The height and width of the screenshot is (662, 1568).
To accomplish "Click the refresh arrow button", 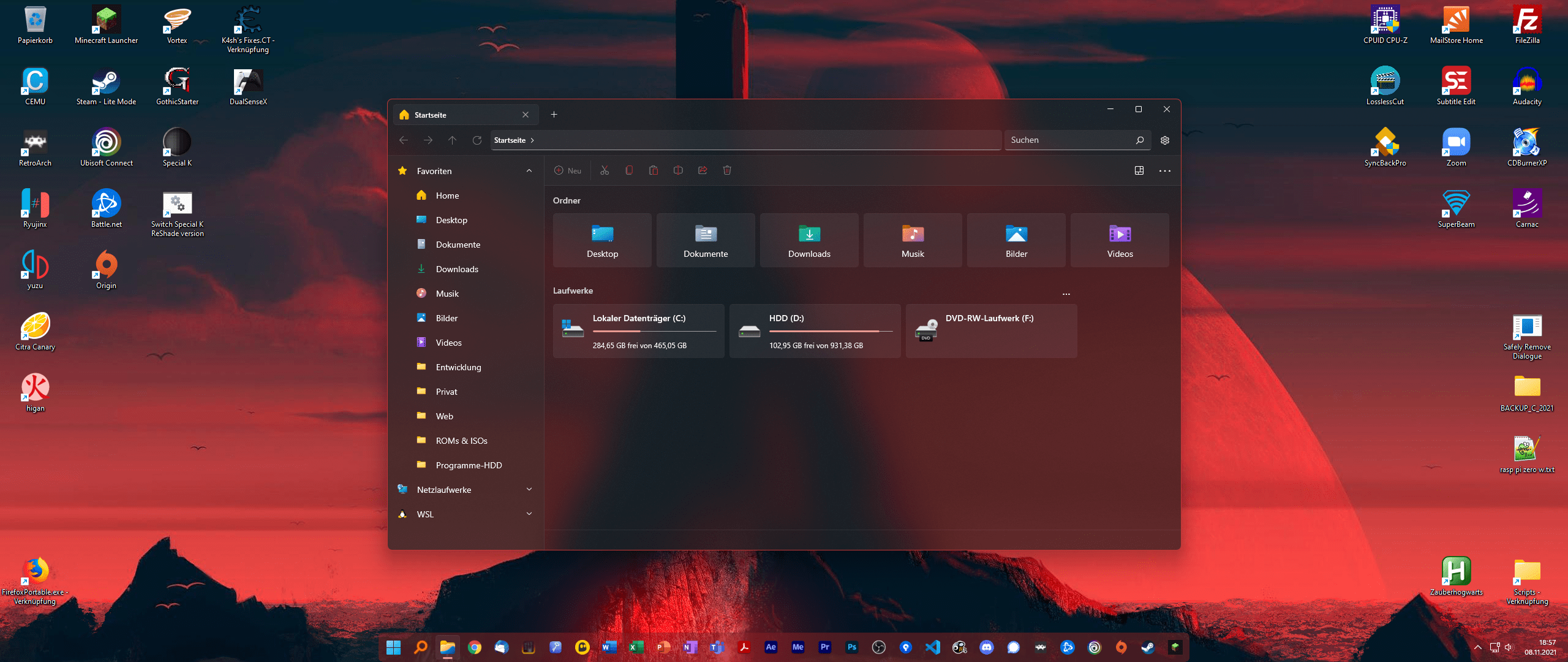I will pos(477,140).
